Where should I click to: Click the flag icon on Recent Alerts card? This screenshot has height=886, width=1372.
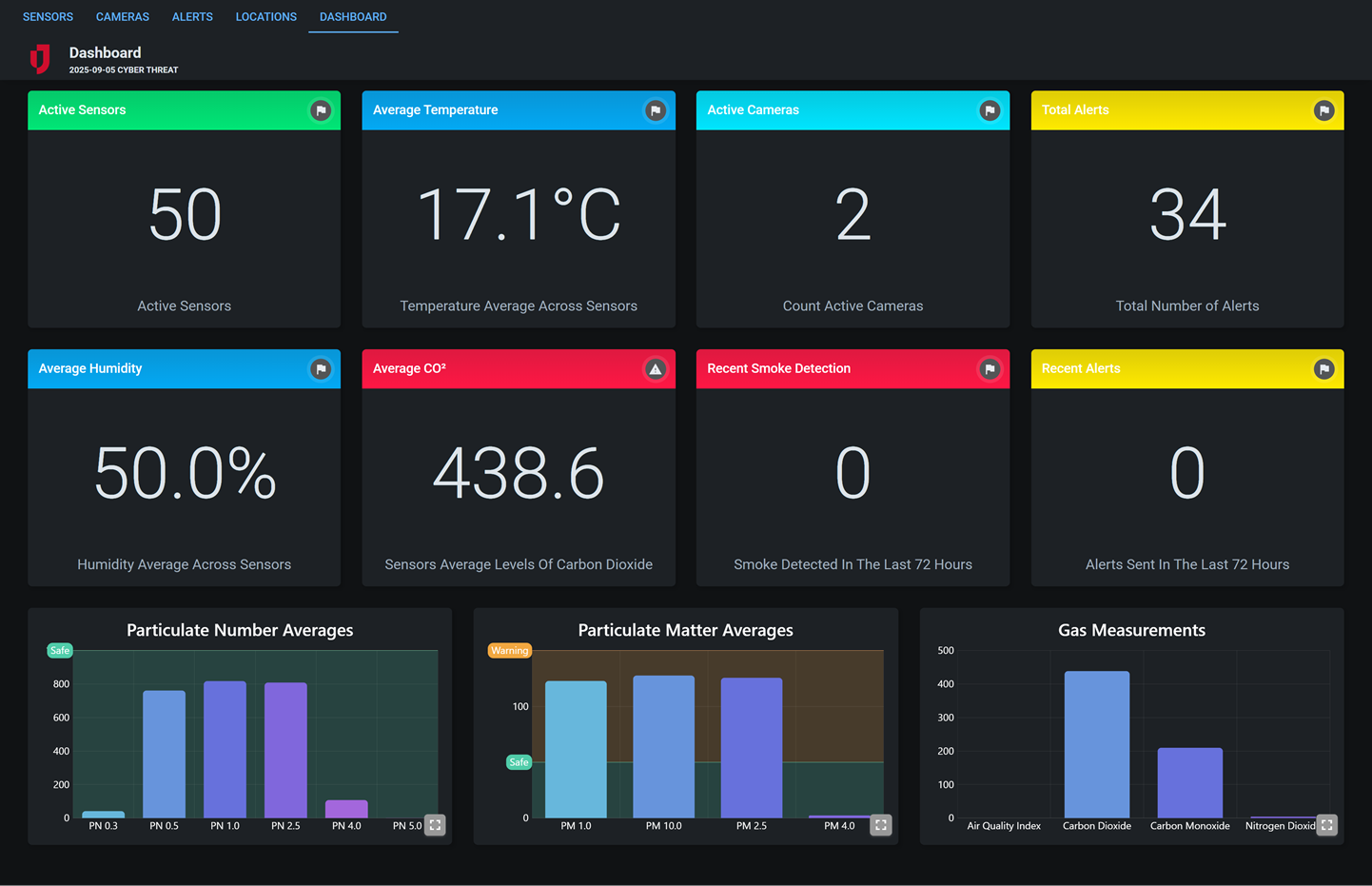click(1324, 369)
